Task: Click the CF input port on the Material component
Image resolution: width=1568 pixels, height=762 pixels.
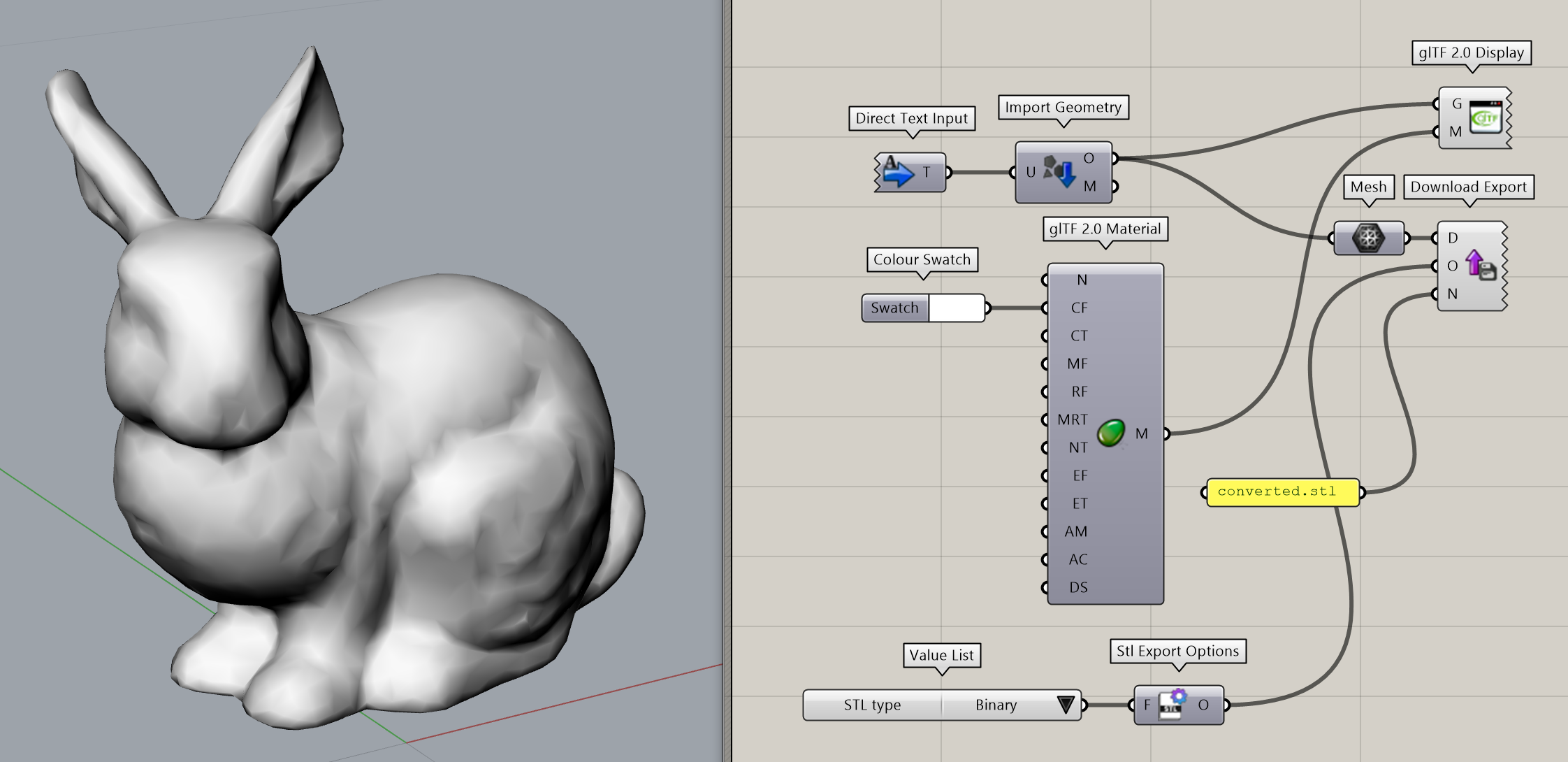Action: pyautogui.click(x=1045, y=308)
